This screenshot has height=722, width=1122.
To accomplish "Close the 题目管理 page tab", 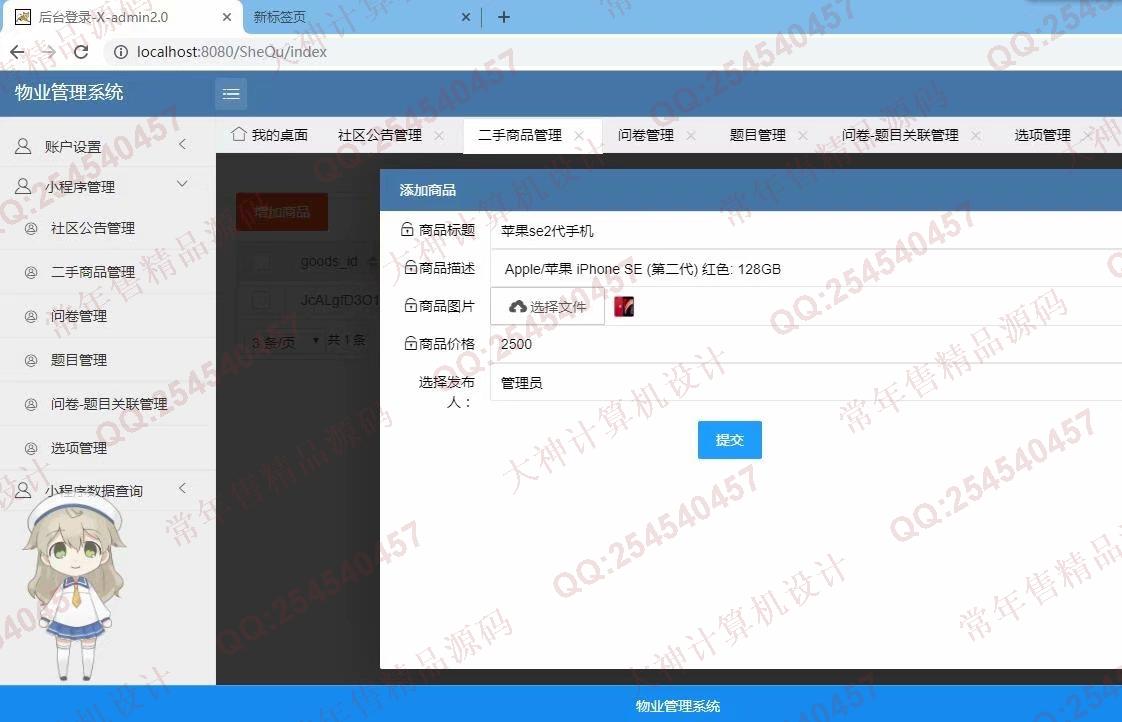I will tap(803, 135).
